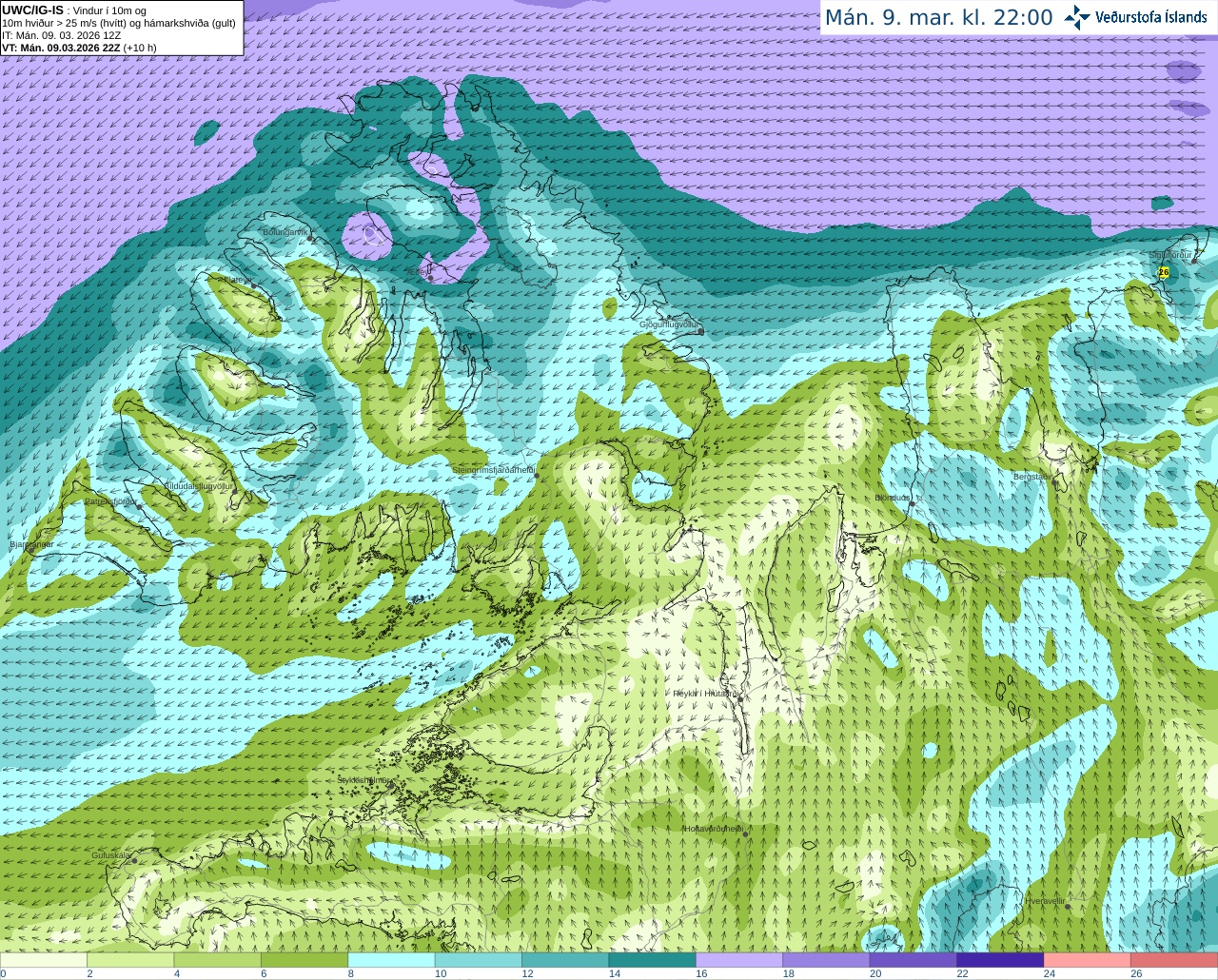
Task: Click the legend tick label 16
Action: point(701,973)
